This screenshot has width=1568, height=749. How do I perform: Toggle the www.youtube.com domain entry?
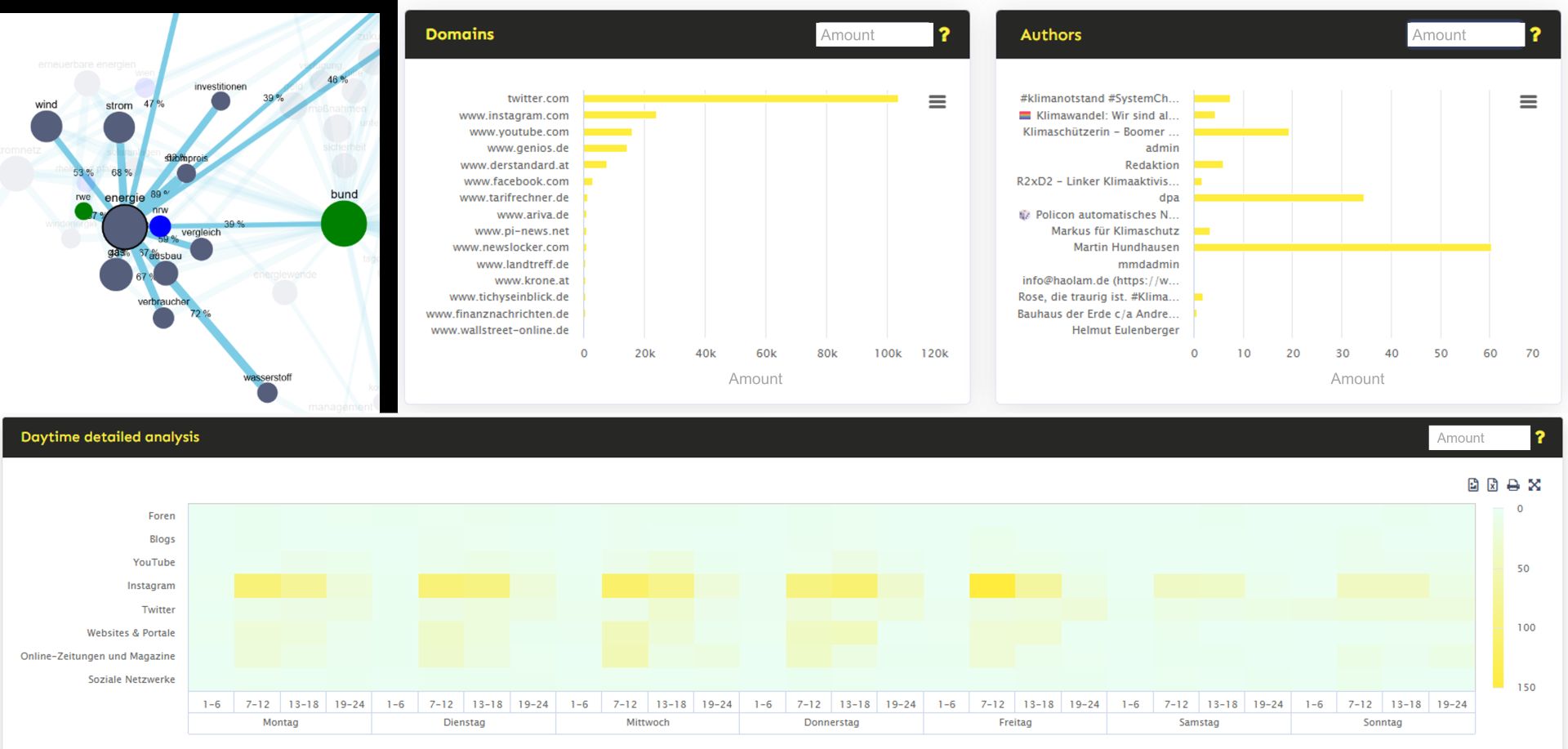pyautogui.click(x=519, y=132)
